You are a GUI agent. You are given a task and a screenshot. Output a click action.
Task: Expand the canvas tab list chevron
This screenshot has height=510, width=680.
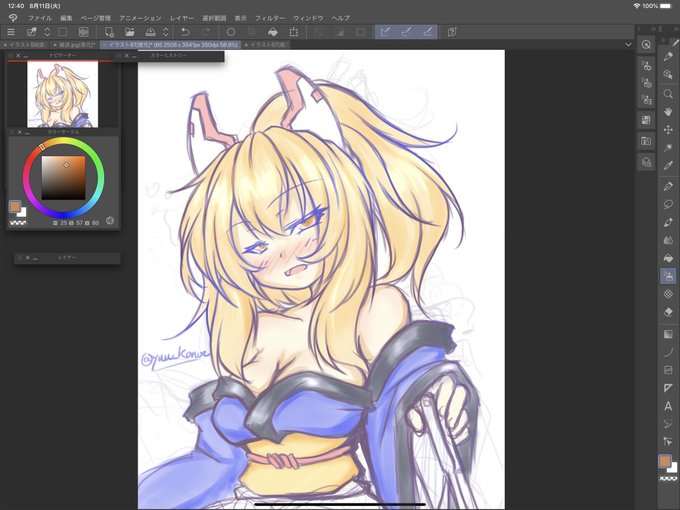point(628,45)
